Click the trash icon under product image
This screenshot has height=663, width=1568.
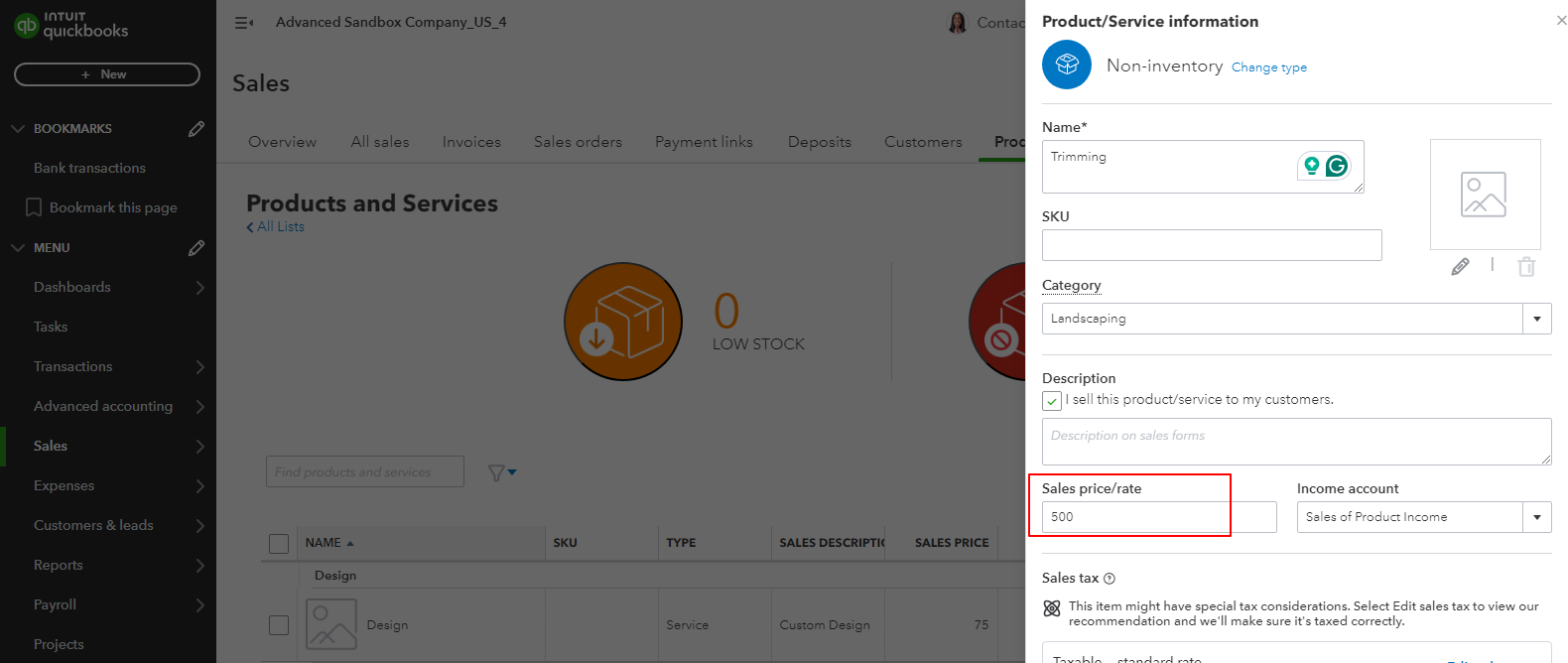pos(1526,266)
